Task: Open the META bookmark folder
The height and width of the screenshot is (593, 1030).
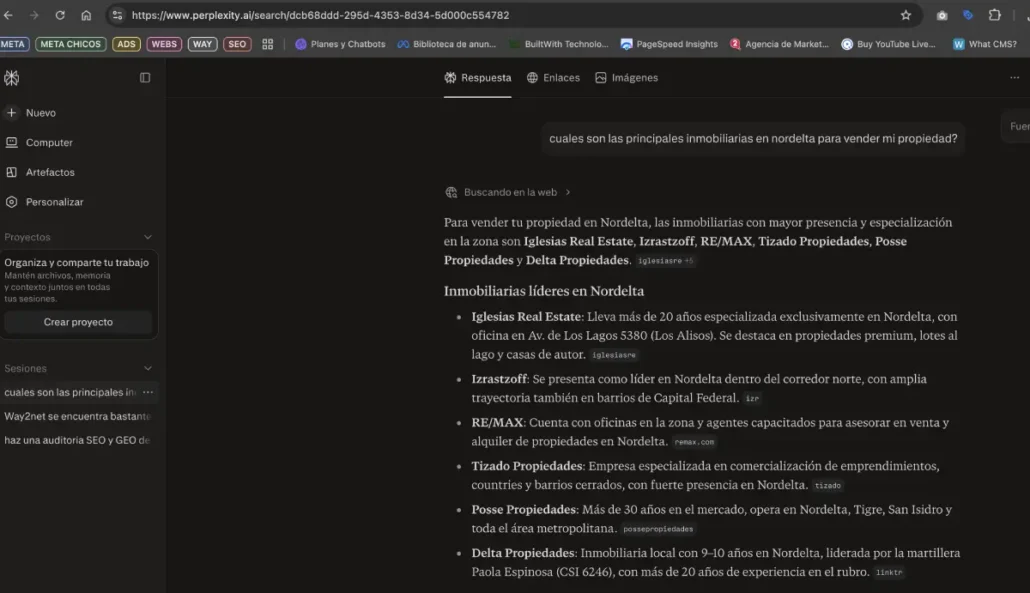Action: 13,44
